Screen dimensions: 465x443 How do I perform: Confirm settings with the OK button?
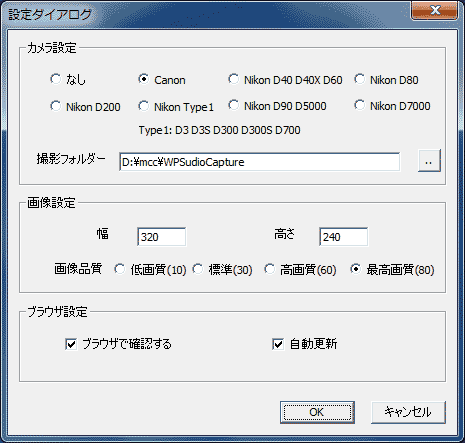[317, 412]
